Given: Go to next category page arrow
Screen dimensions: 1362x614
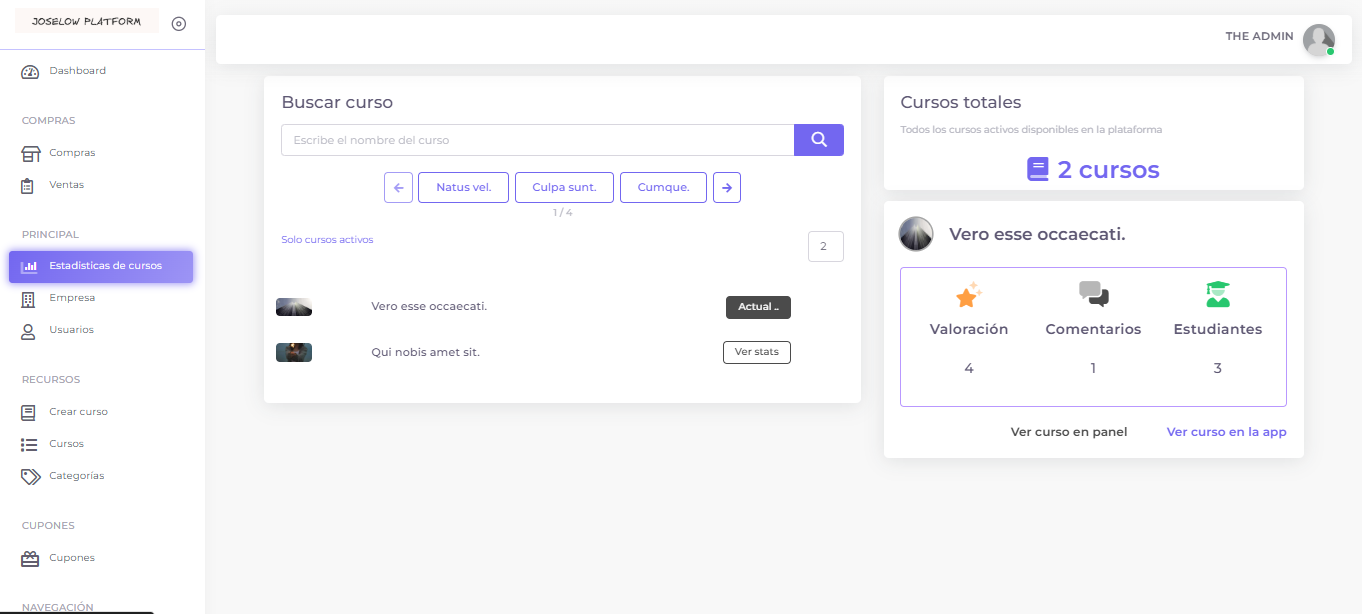Looking at the screenshot, I should [x=727, y=187].
